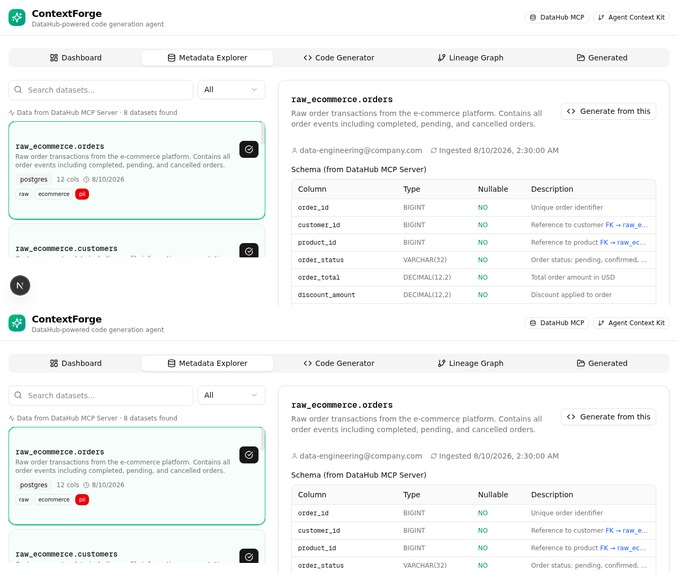
Task: Click the order_total column name cell
Action: (x=319, y=277)
